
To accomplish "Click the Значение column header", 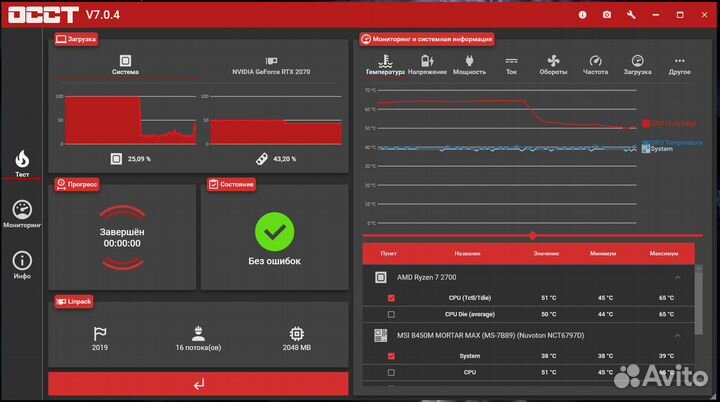I will (x=546, y=253).
